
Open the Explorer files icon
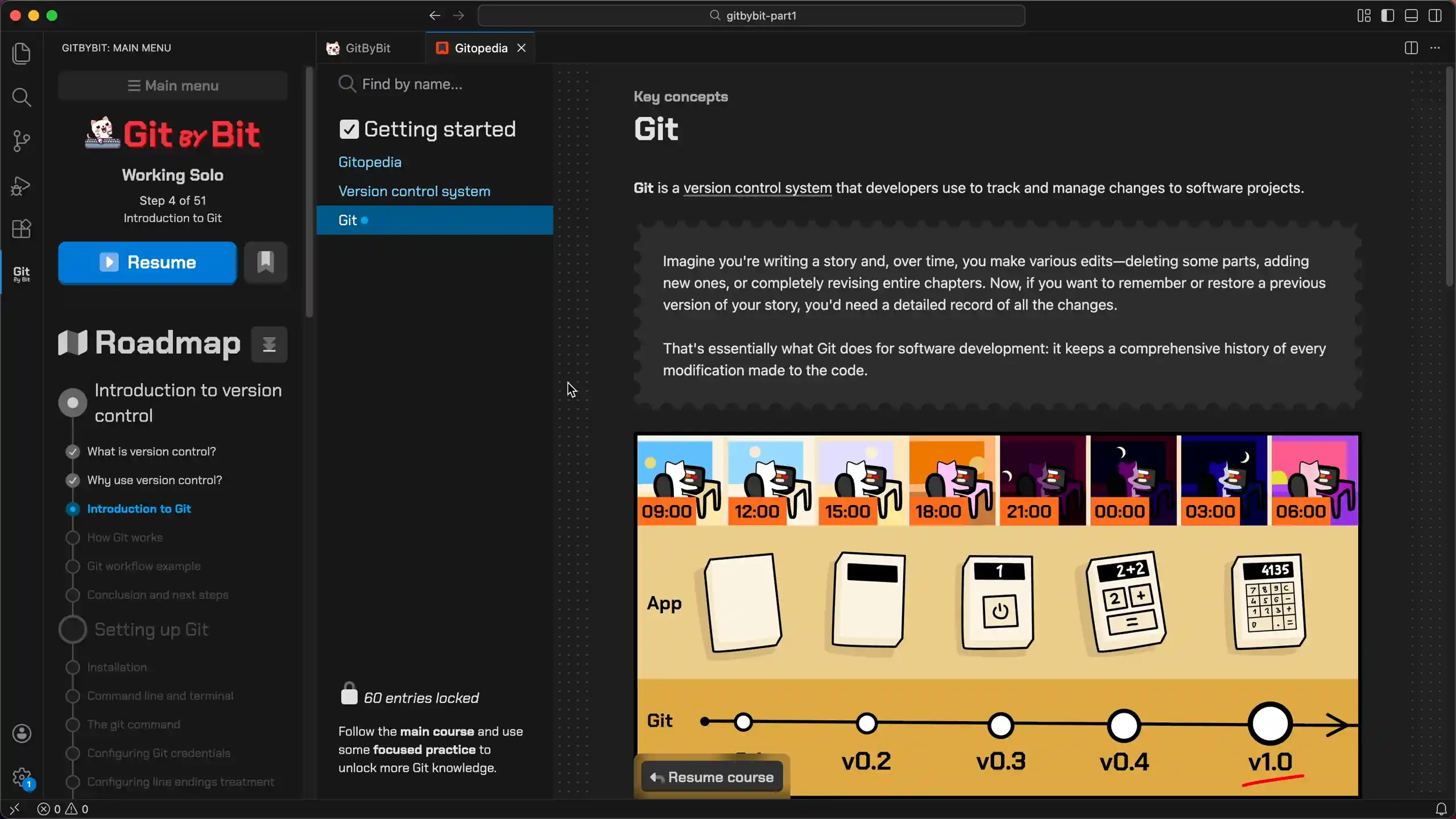(x=22, y=53)
